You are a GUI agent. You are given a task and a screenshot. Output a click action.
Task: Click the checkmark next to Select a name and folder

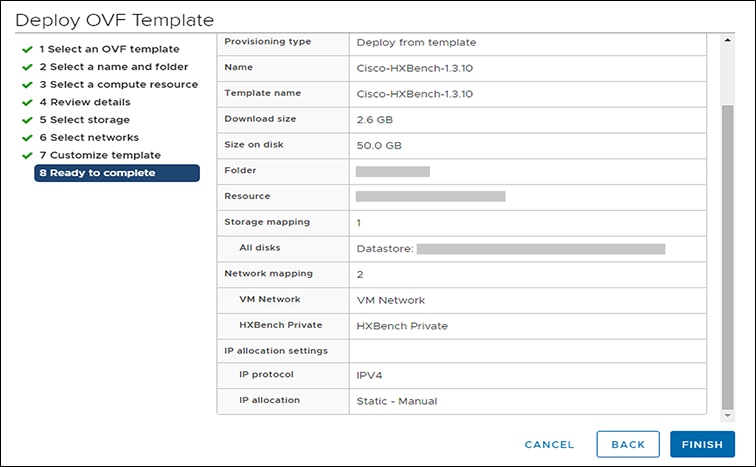pyautogui.click(x=27, y=67)
